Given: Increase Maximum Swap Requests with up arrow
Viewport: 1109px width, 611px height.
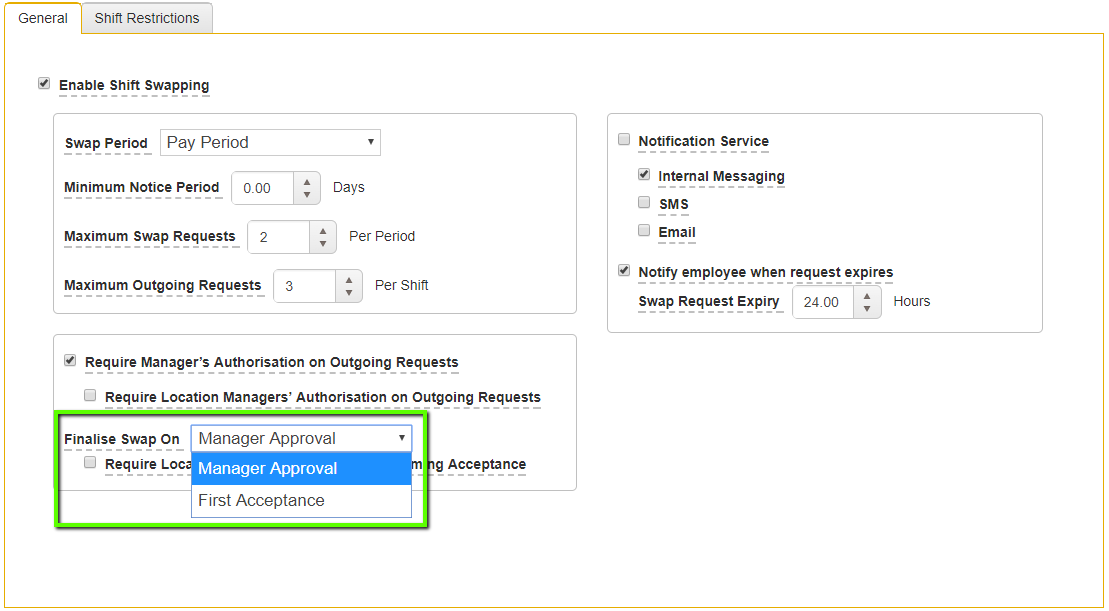Looking at the screenshot, I should [x=323, y=230].
